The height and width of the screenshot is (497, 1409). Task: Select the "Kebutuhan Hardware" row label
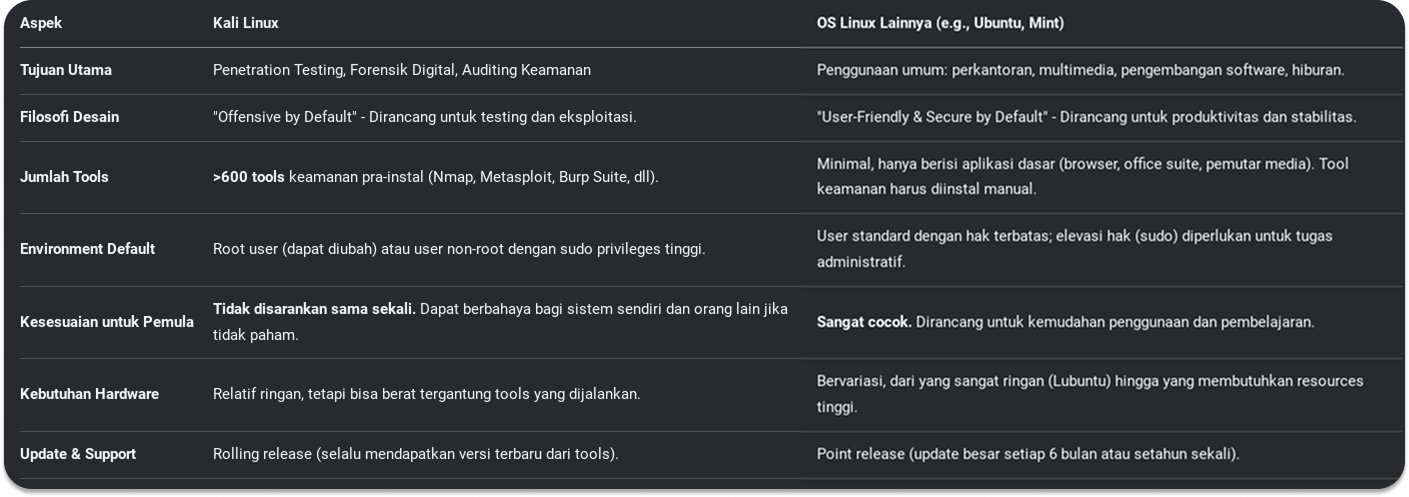pyautogui.click(x=89, y=394)
